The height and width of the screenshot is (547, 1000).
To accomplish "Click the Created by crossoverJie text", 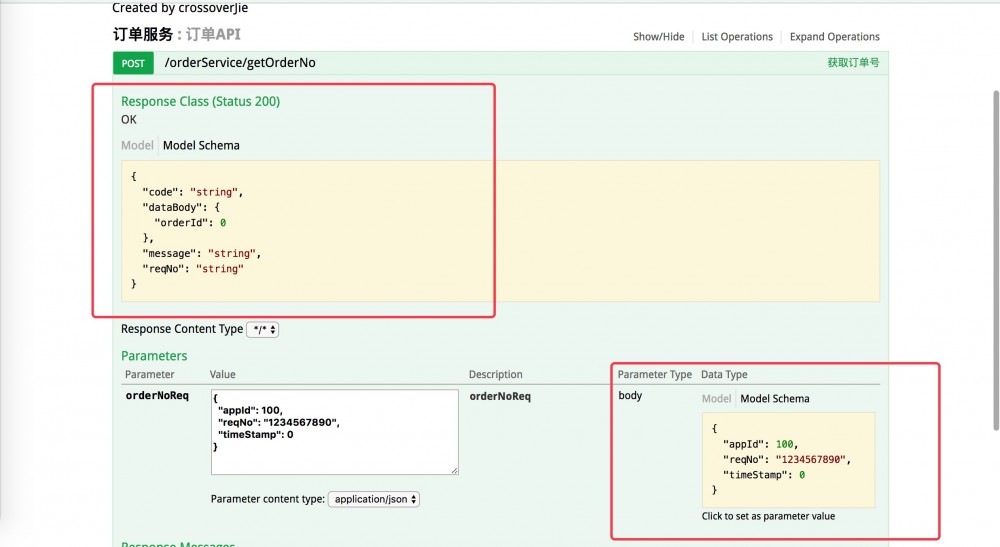I will tap(180, 8).
